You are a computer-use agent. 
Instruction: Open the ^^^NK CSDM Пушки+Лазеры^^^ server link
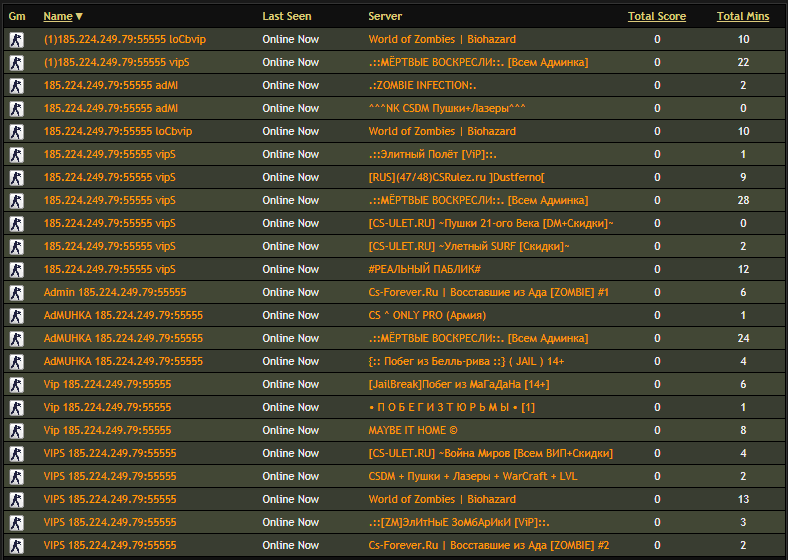(x=447, y=108)
